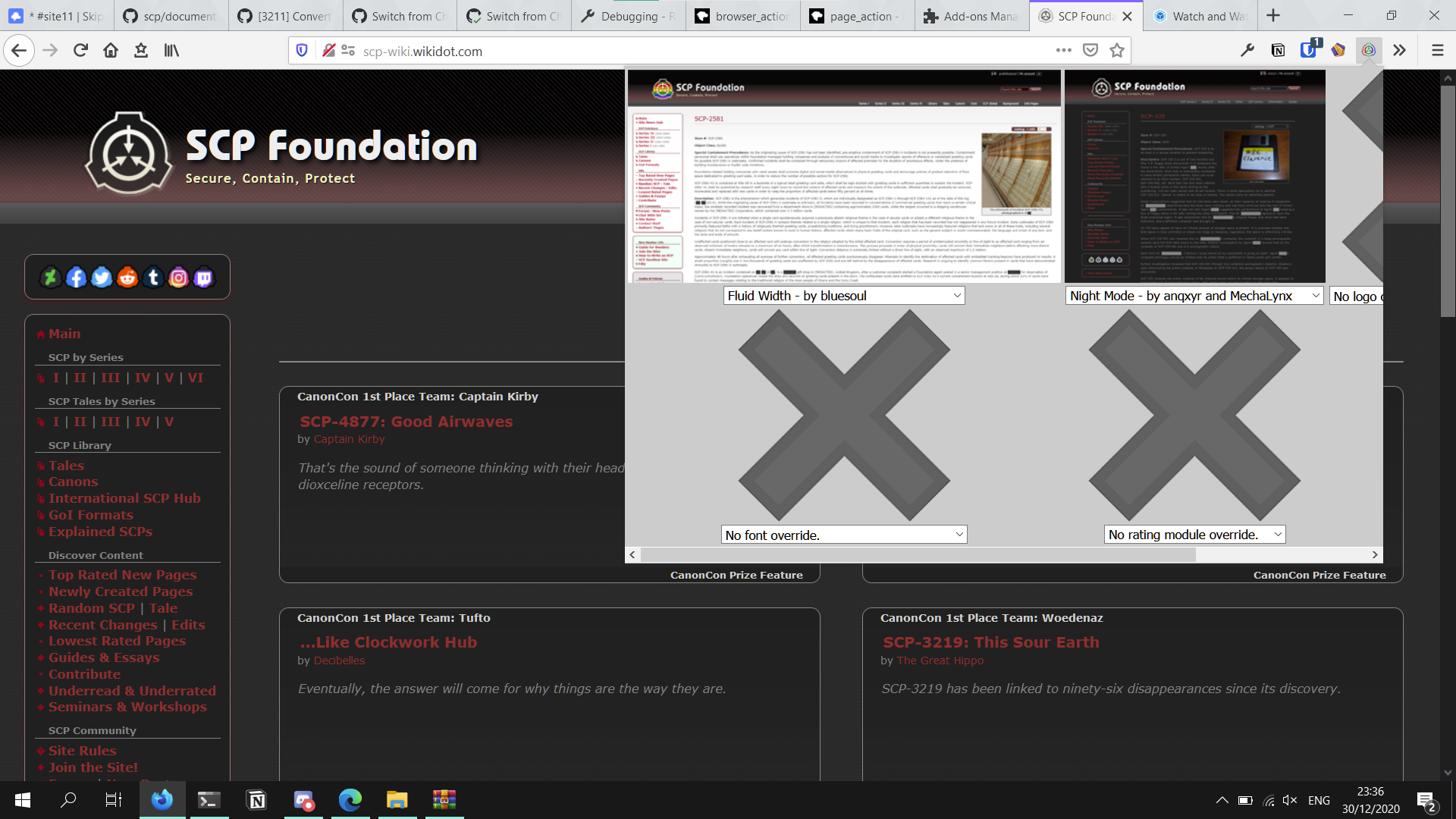Click the DeviantArt social icon

click(50, 278)
